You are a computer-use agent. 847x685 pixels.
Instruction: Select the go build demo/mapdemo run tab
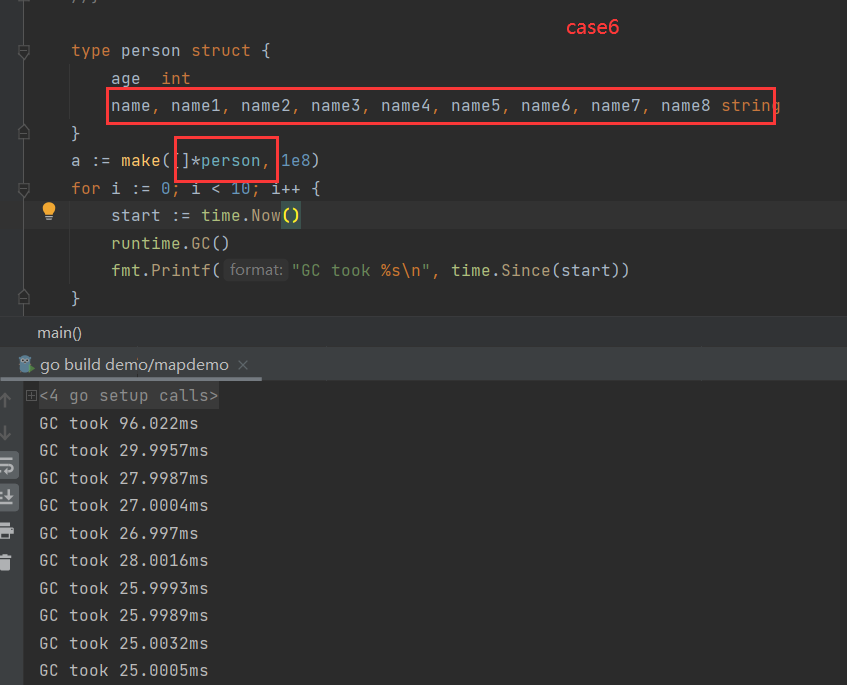[x=134, y=365]
